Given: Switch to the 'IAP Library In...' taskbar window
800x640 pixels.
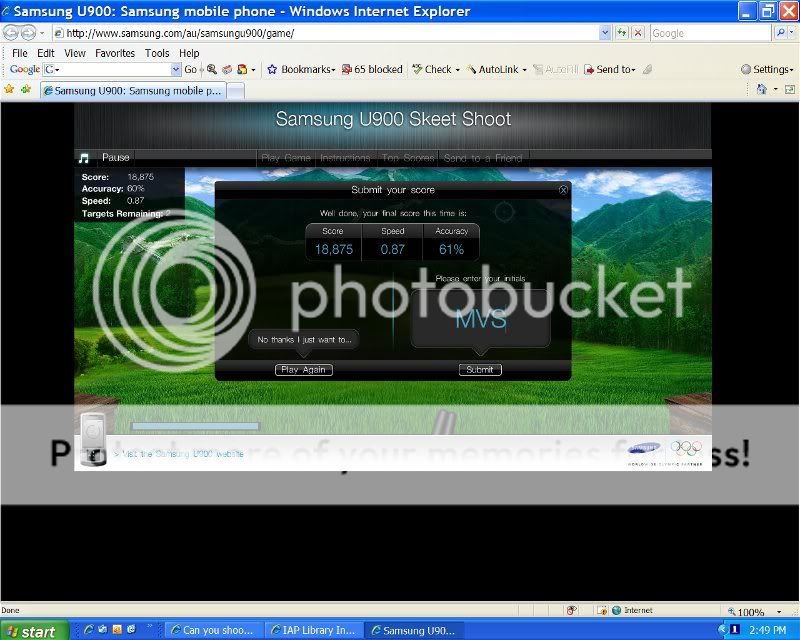Looking at the screenshot, I should click(314, 631).
